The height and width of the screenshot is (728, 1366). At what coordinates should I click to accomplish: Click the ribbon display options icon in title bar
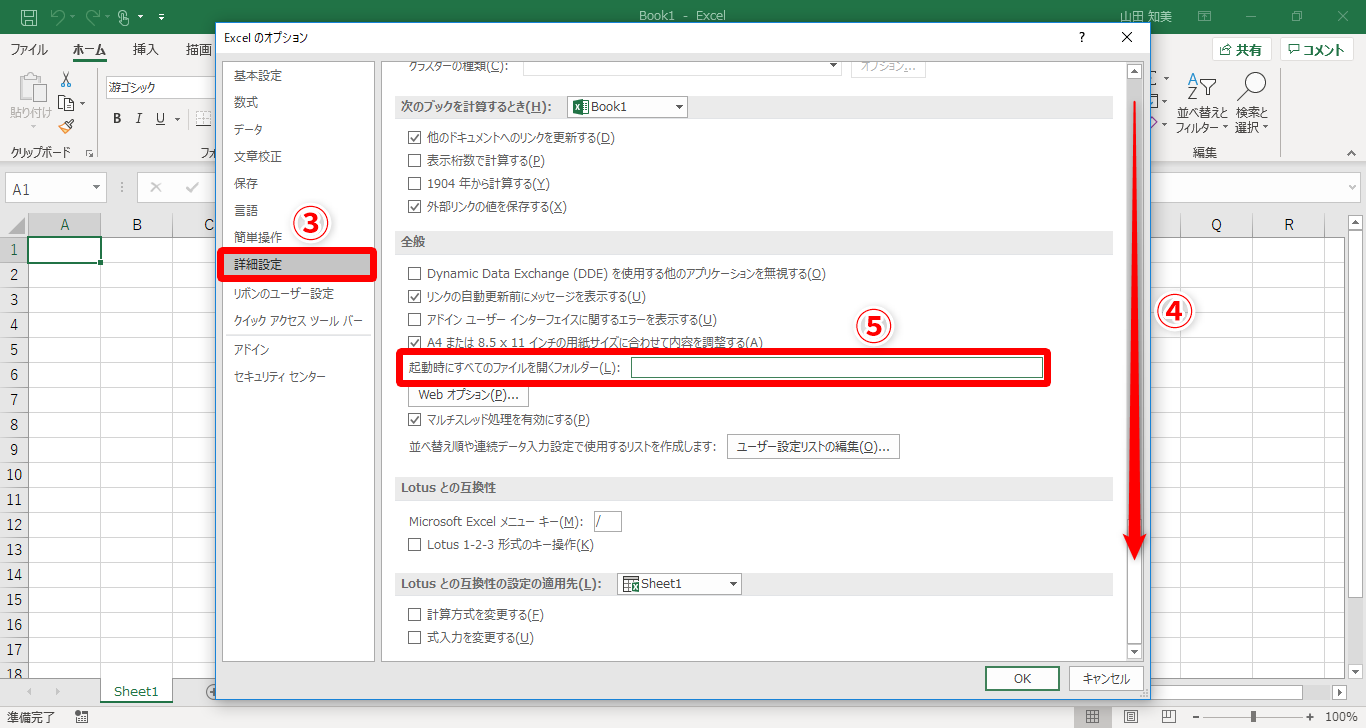1205,17
